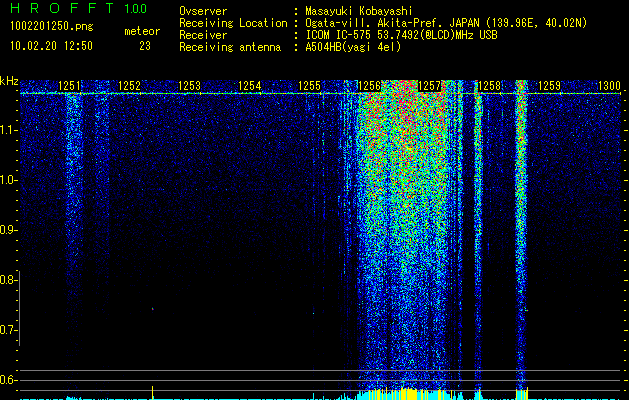629x400 pixels.
Task: Click the time marker 1259
Action: 549,86
